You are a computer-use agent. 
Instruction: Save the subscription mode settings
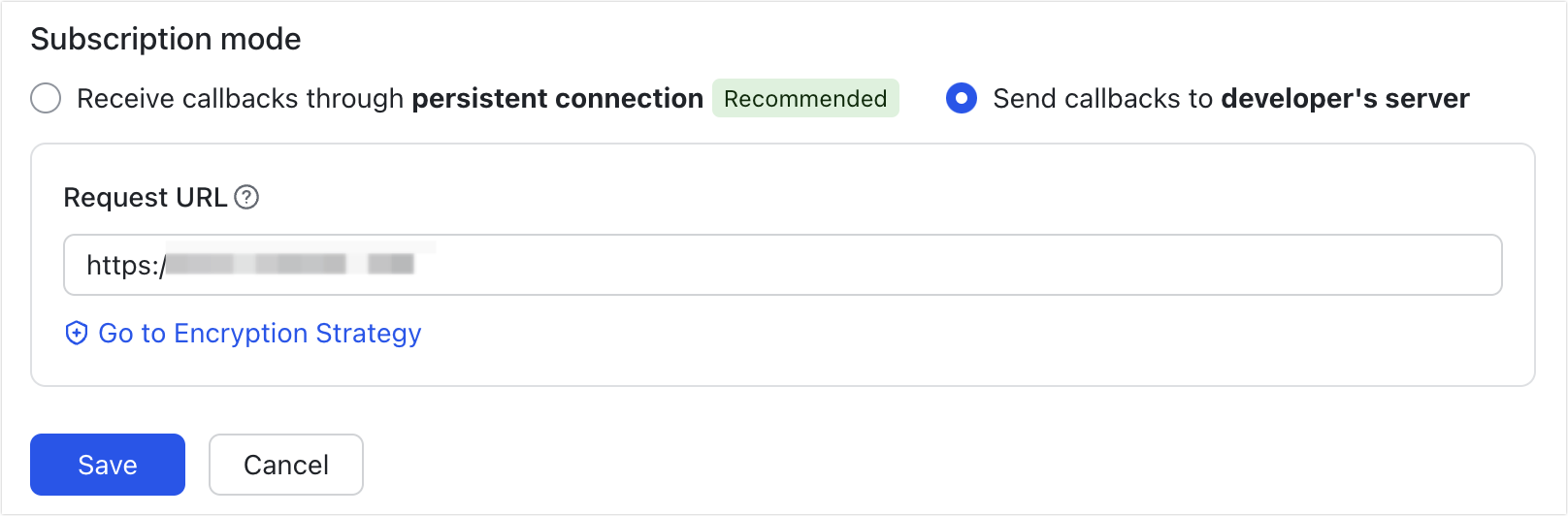[x=108, y=465]
